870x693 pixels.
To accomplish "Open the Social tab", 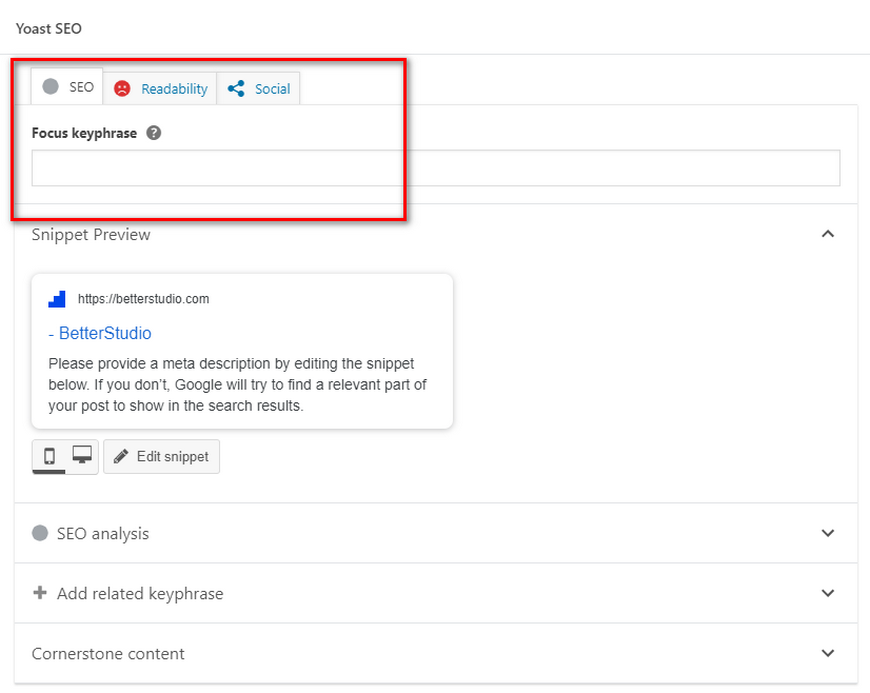I will [259, 89].
